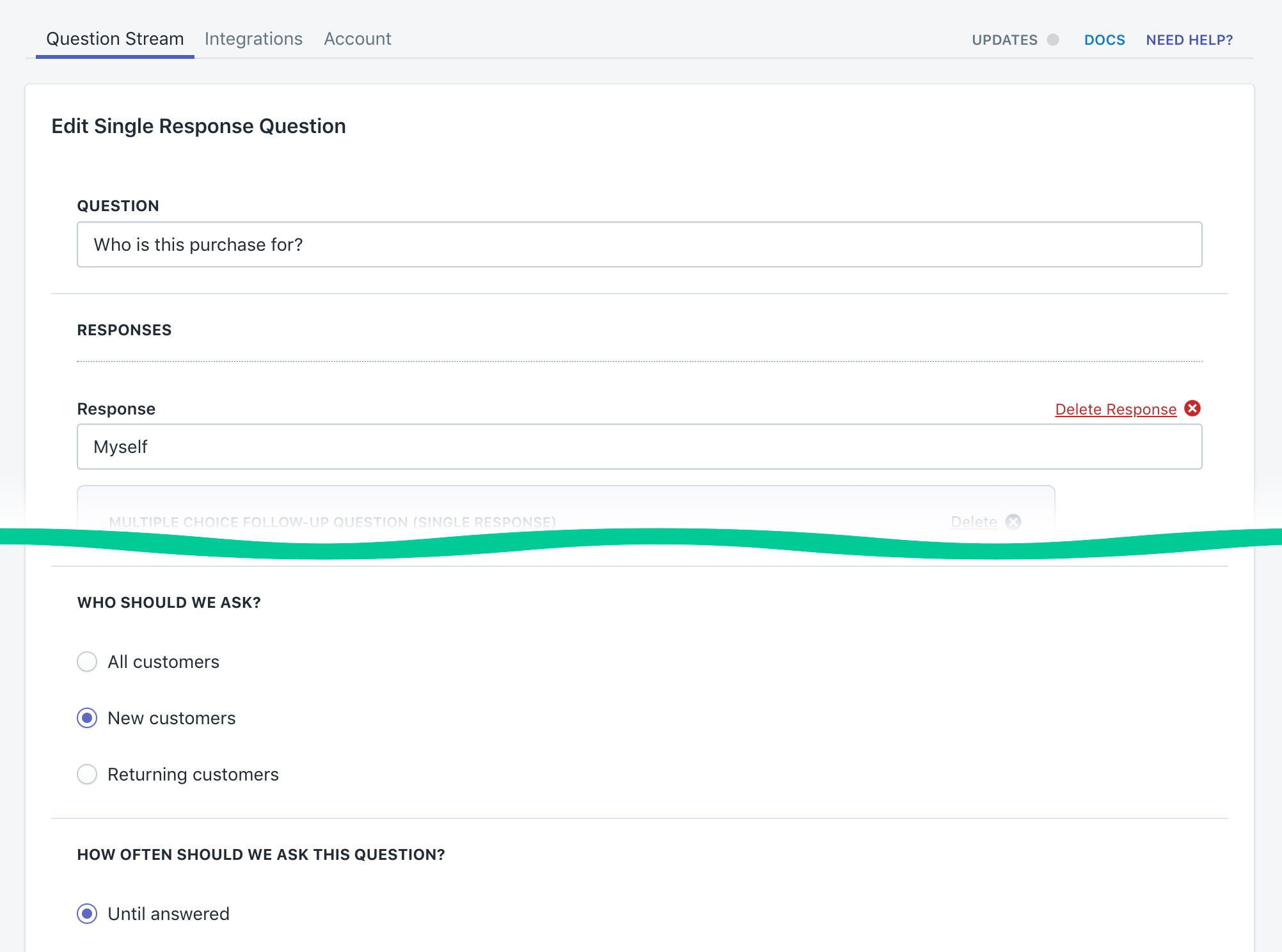Switch to the Question Stream tab

click(x=115, y=39)
